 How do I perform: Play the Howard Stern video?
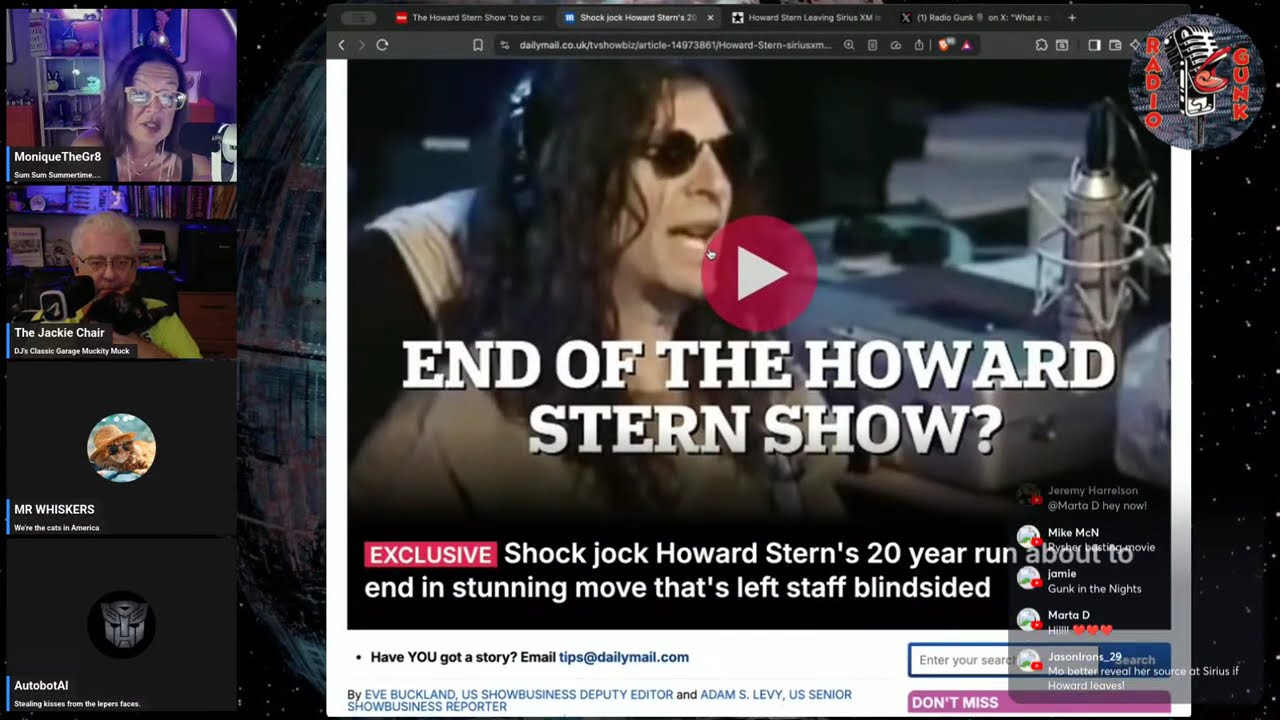759,274
